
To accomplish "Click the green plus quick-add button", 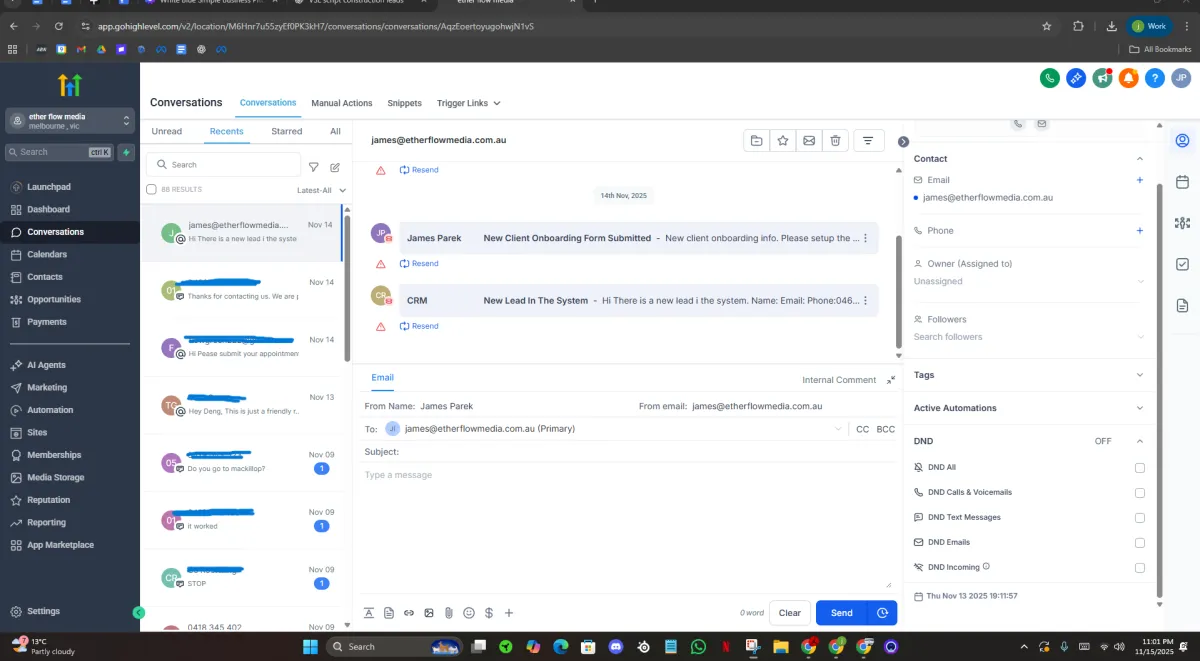I will [x=126, y=152].
